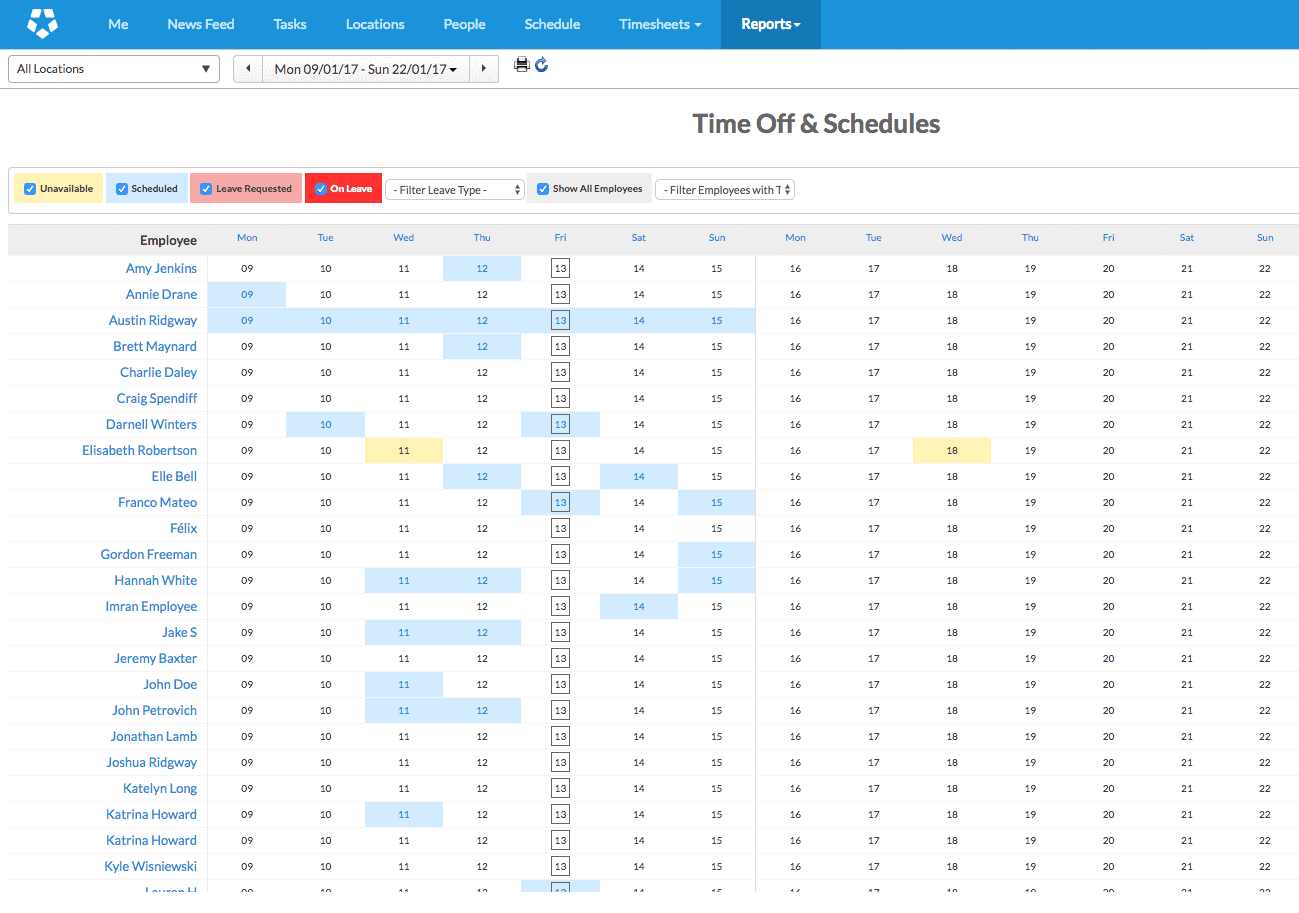
Task: Go to next date range arrow
Action: pos(484,69)
